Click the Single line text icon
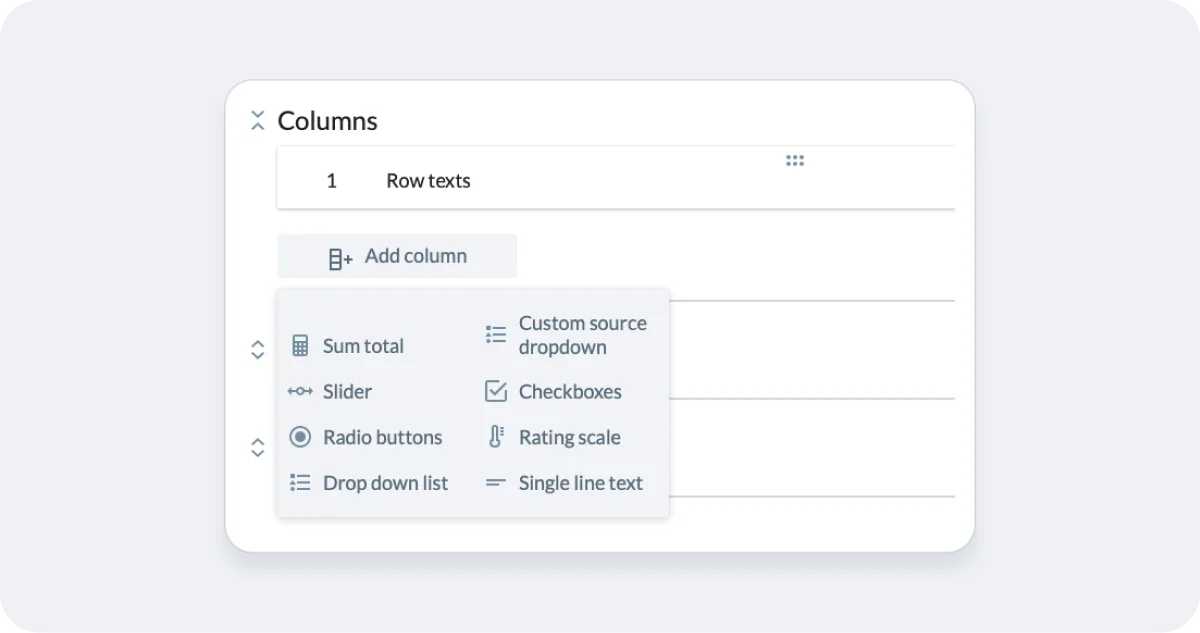 click(494, 482)
